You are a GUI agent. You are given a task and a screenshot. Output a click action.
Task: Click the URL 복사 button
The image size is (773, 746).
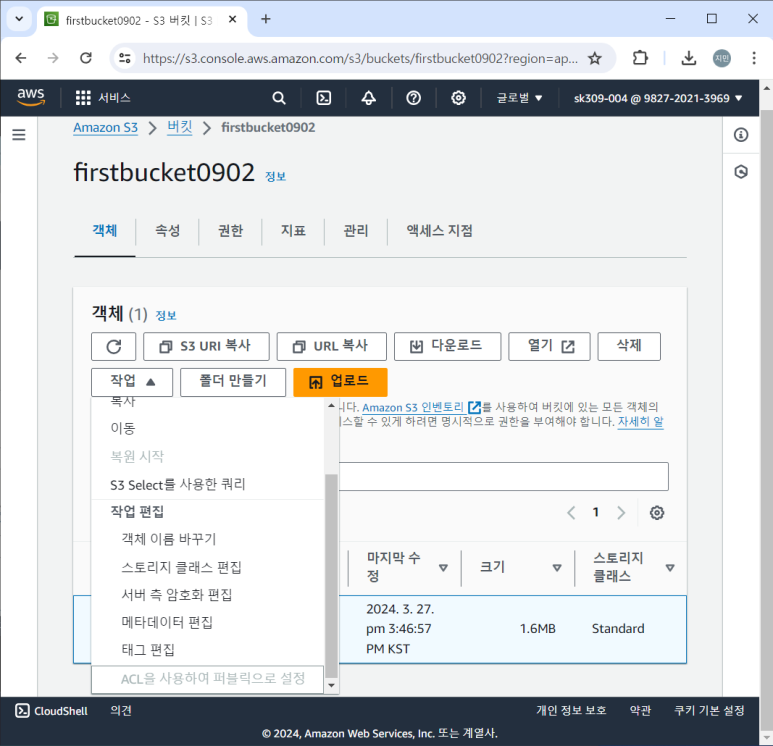[x=331, y=347]
